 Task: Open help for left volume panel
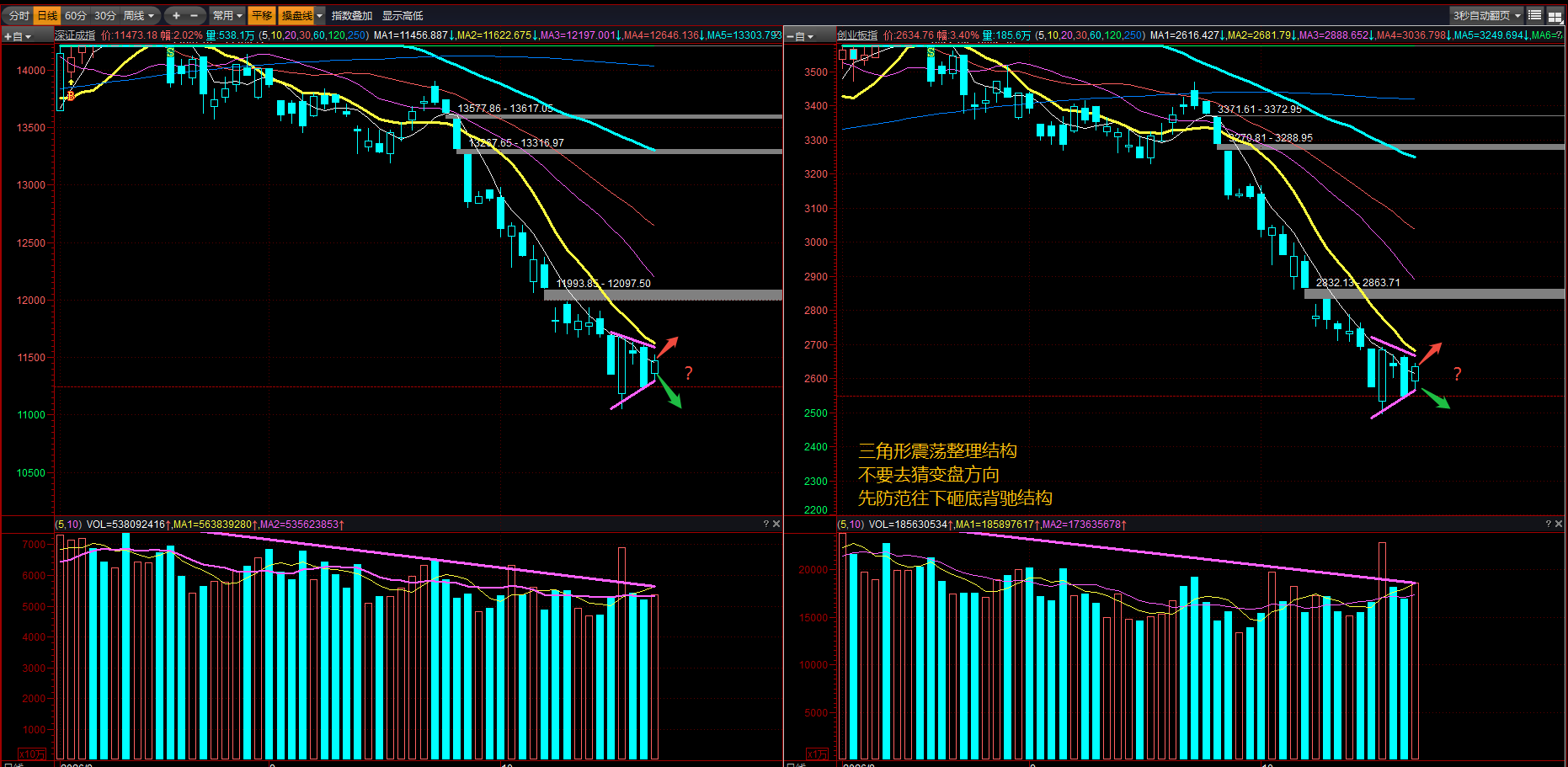(765, 524)
